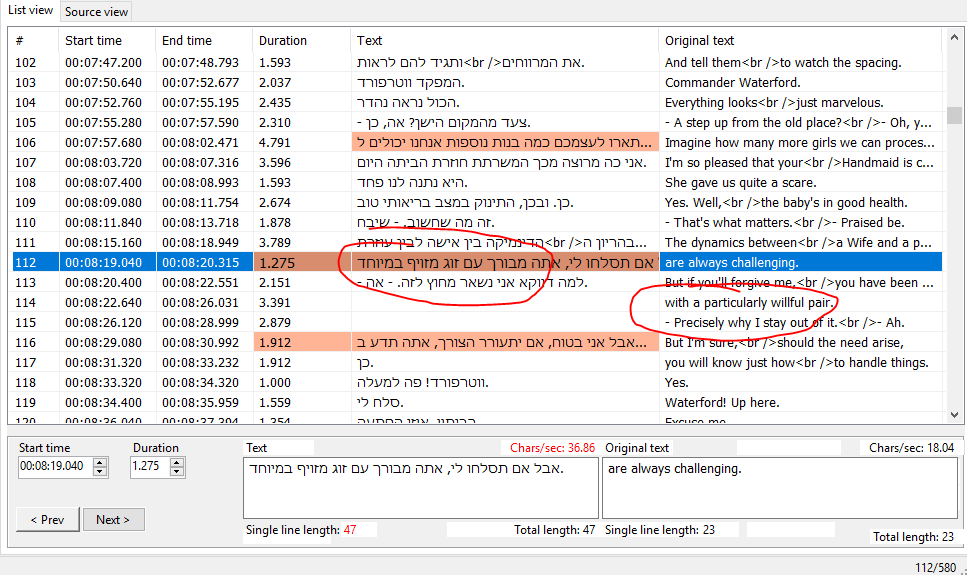The height and width of the screenshot is (575, 967).
Task: Click inside the Hebrew Text edit box
Action: (x=421, y=487)
